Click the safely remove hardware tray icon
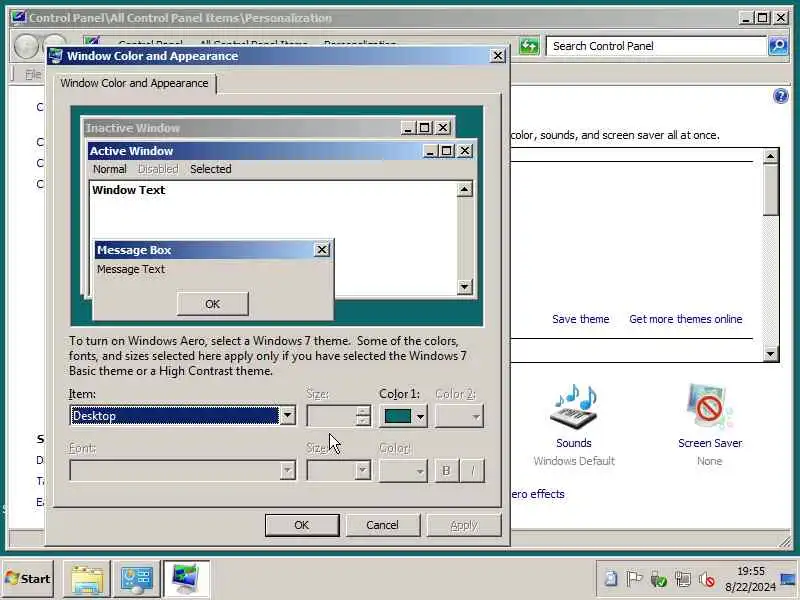 tap(658, 579)
